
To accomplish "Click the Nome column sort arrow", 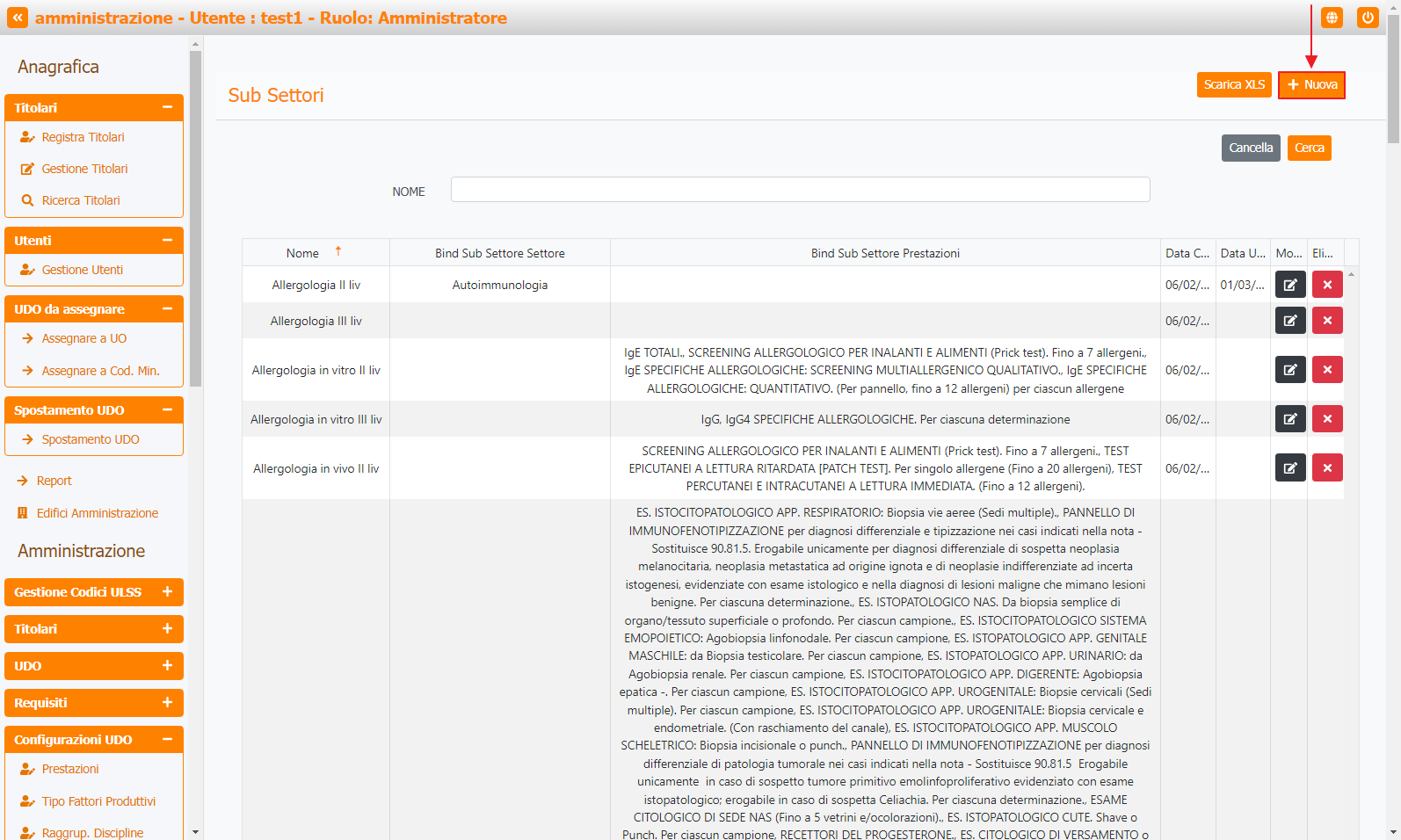I will [338, 252].
